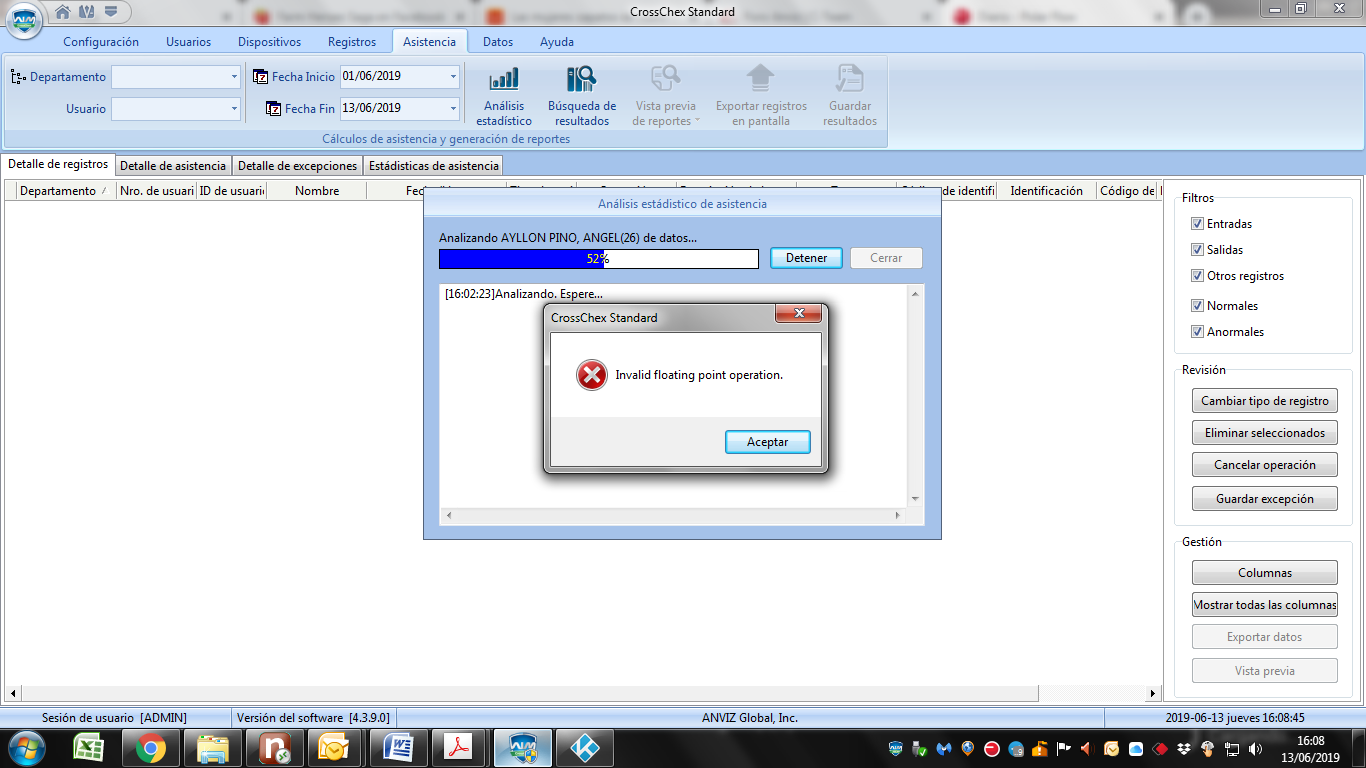Click the analysis log horizontal scrollbar
Viewport: 1366px width, 768px height.
tap(673, 515)
